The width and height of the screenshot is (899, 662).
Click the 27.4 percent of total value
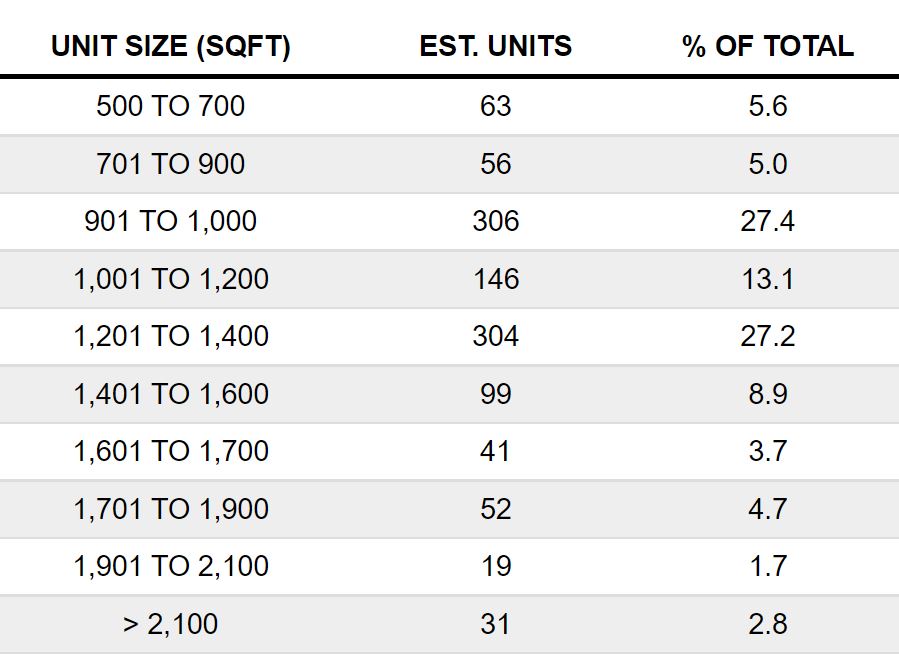tap(768, 221)
